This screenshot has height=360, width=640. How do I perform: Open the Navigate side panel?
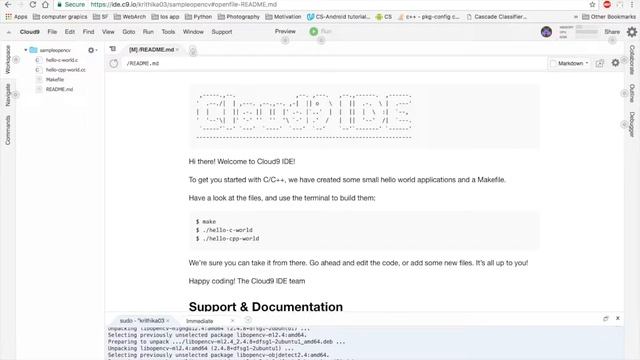pyautogui.click(x=8, y=95)
